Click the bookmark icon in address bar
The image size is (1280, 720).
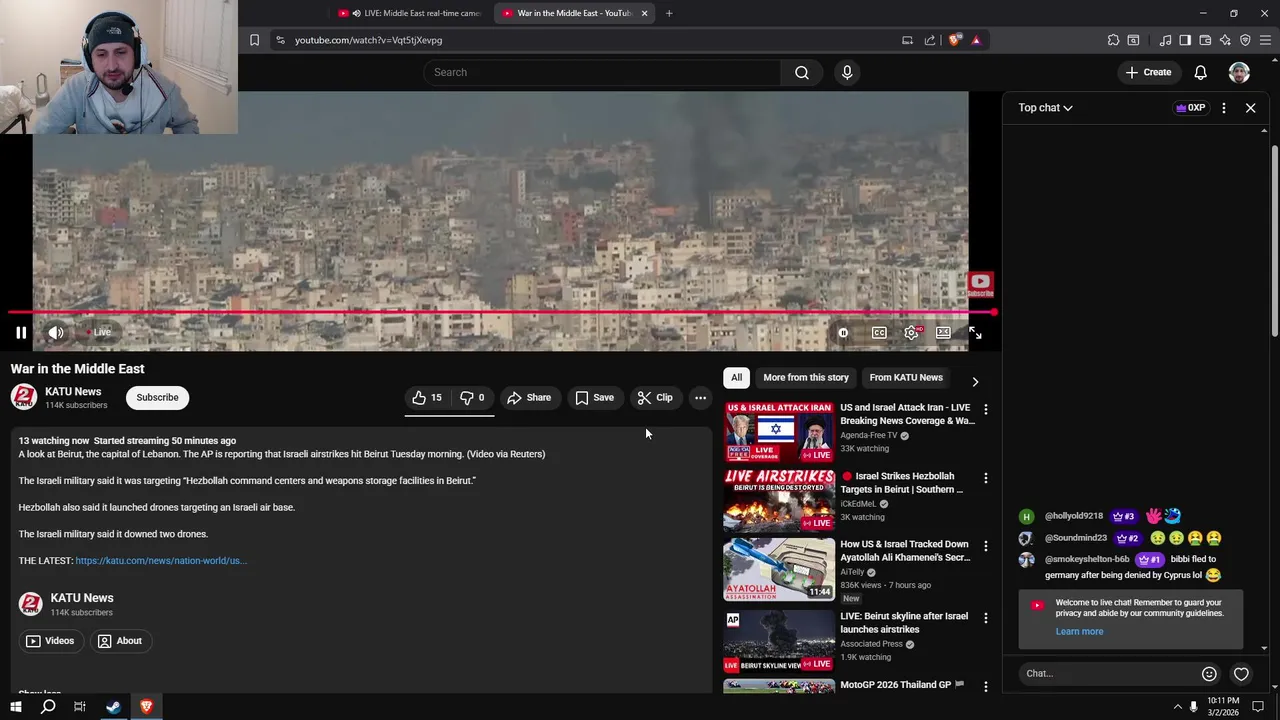tap(254, 40)
